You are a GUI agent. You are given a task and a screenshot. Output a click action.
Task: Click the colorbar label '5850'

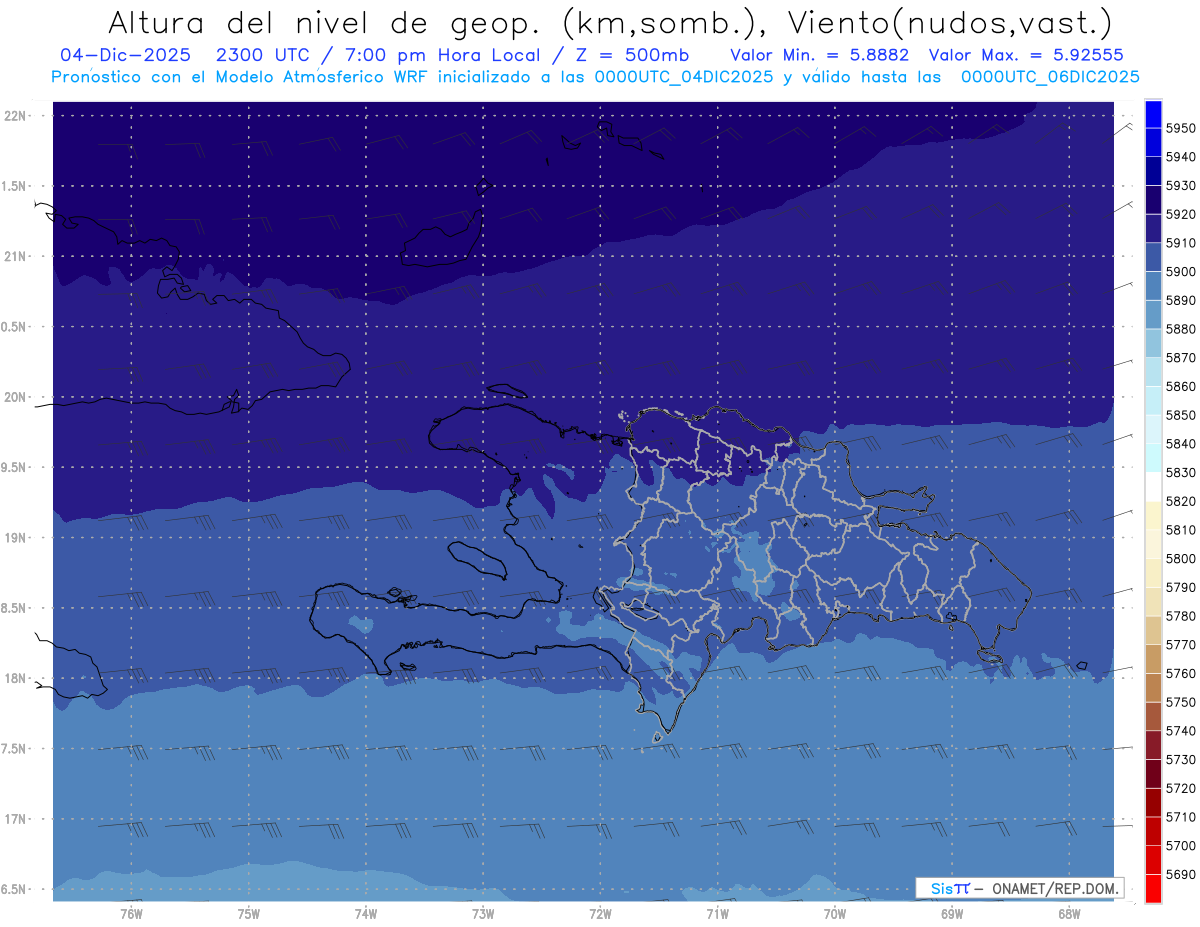1181,415
